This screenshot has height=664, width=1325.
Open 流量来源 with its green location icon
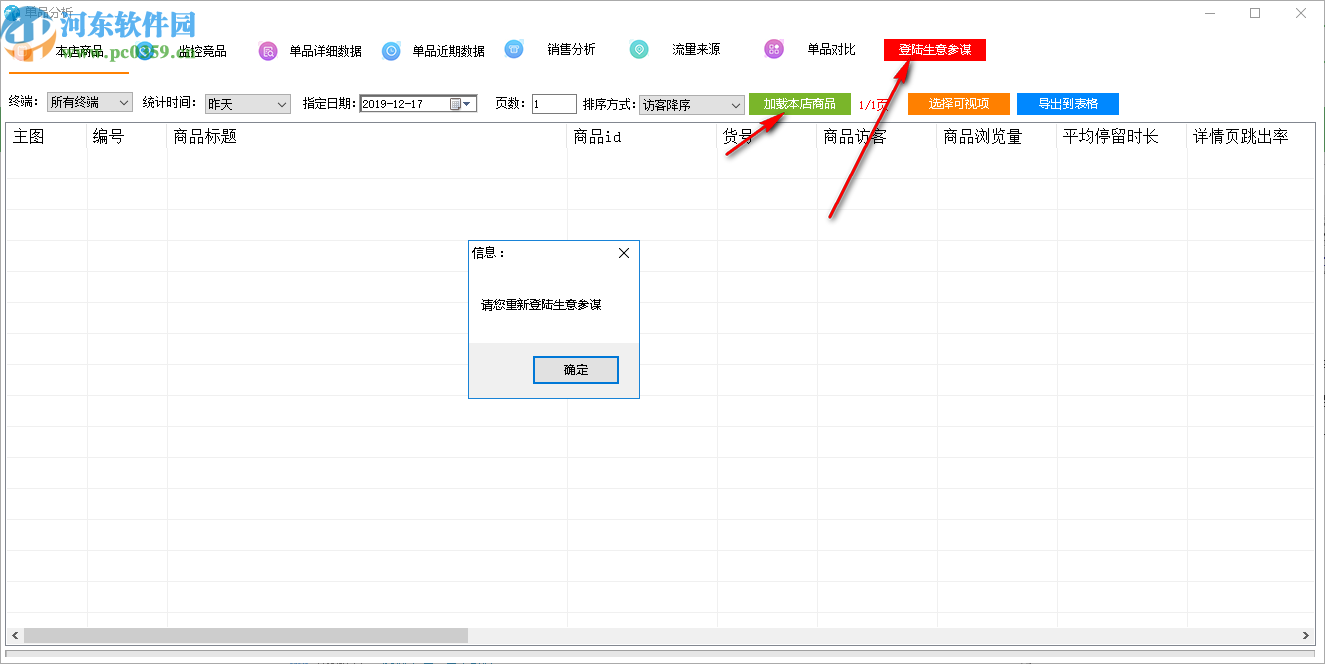tap(639, 48)
